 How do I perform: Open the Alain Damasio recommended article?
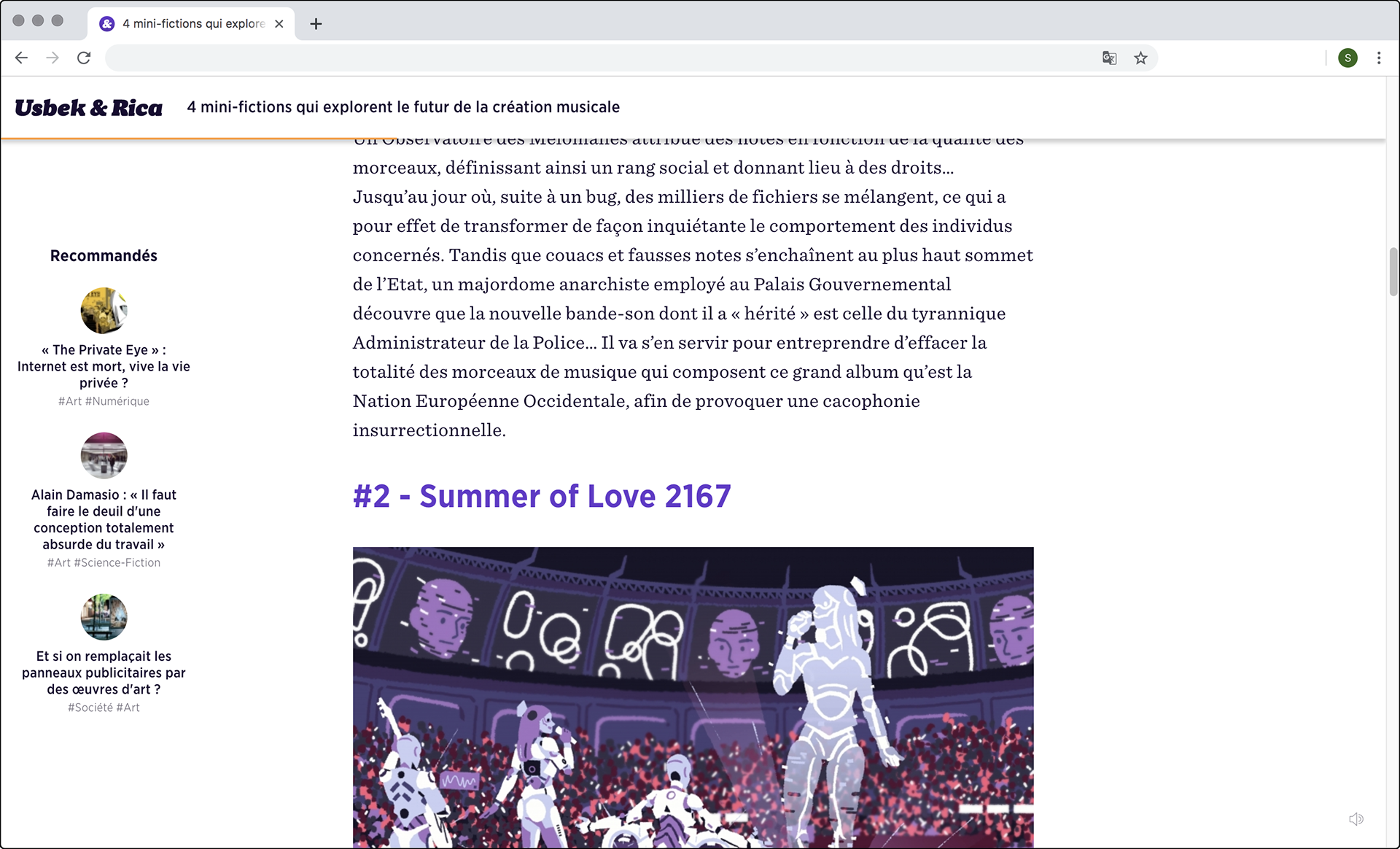(x=104, y=519)
